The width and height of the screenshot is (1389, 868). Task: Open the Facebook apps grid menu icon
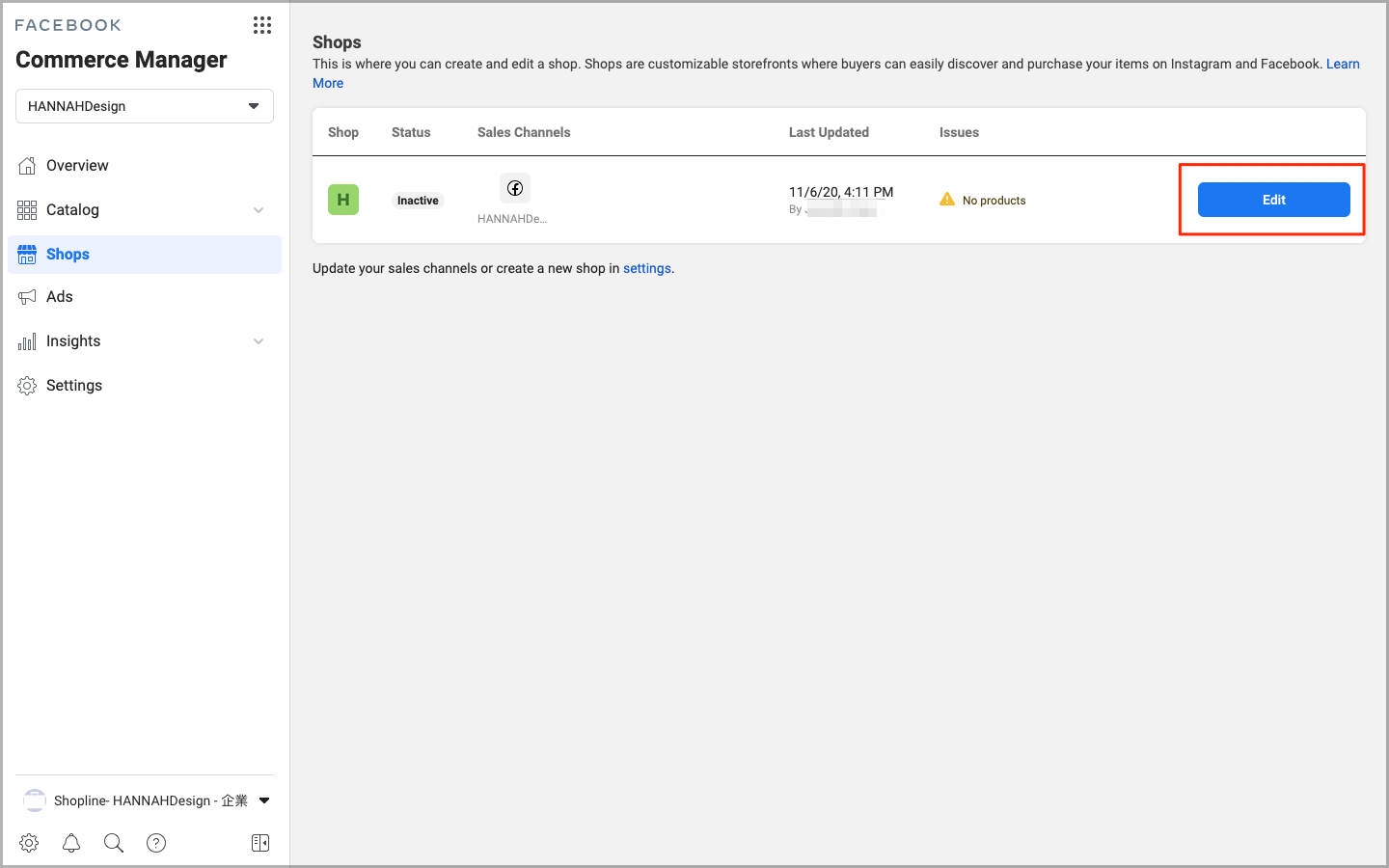pyautogui.click(x=262, y=25)
